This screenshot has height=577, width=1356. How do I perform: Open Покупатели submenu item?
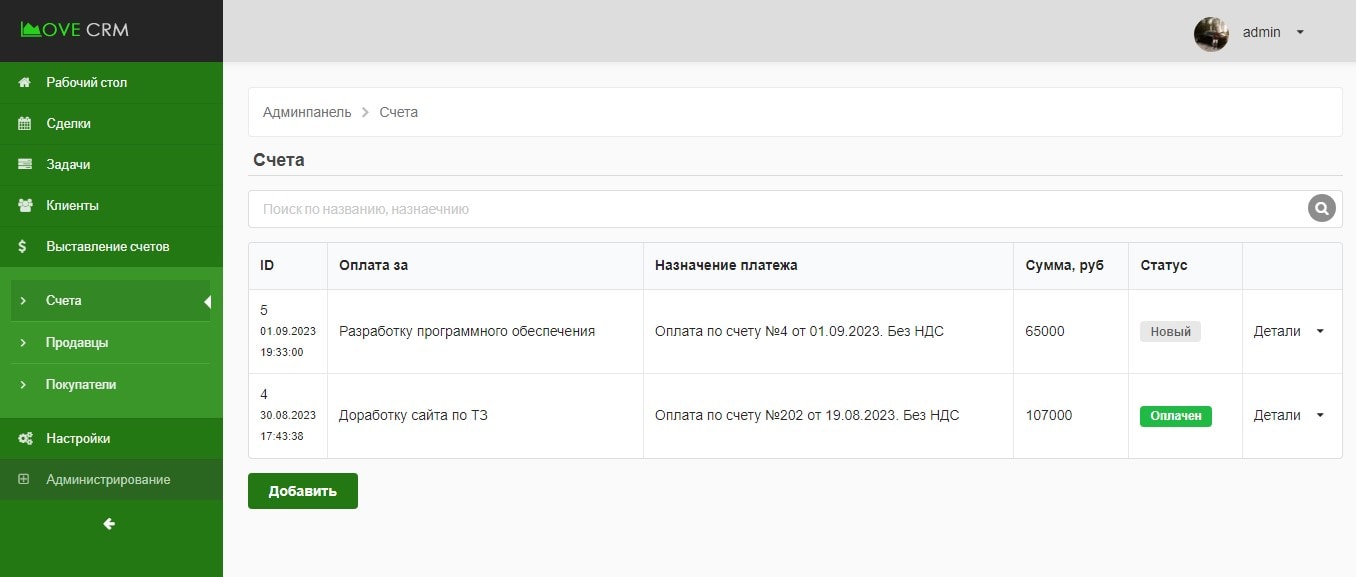coord(81,385)
